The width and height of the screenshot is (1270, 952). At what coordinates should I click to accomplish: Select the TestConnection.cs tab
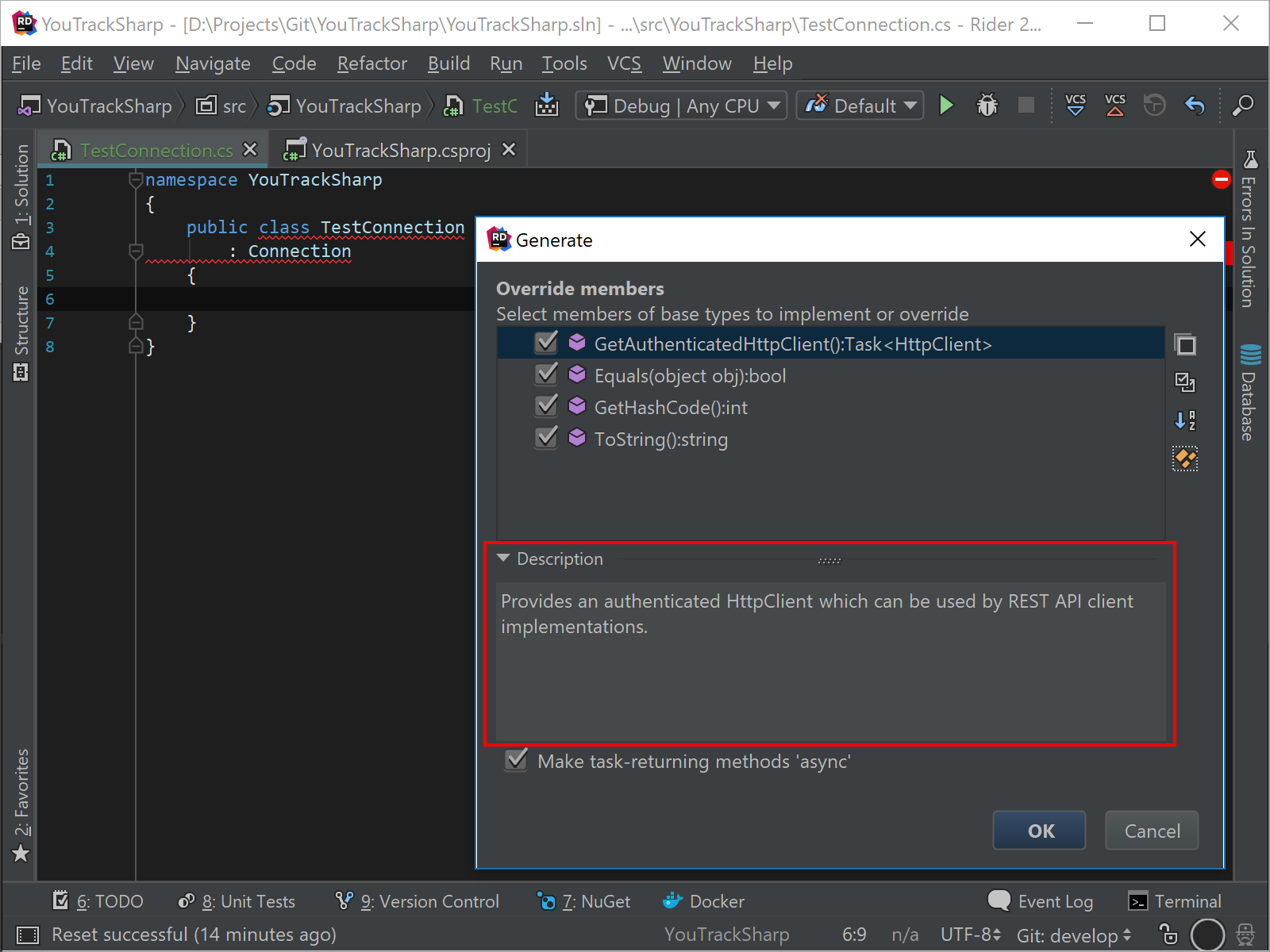[156, 150]
